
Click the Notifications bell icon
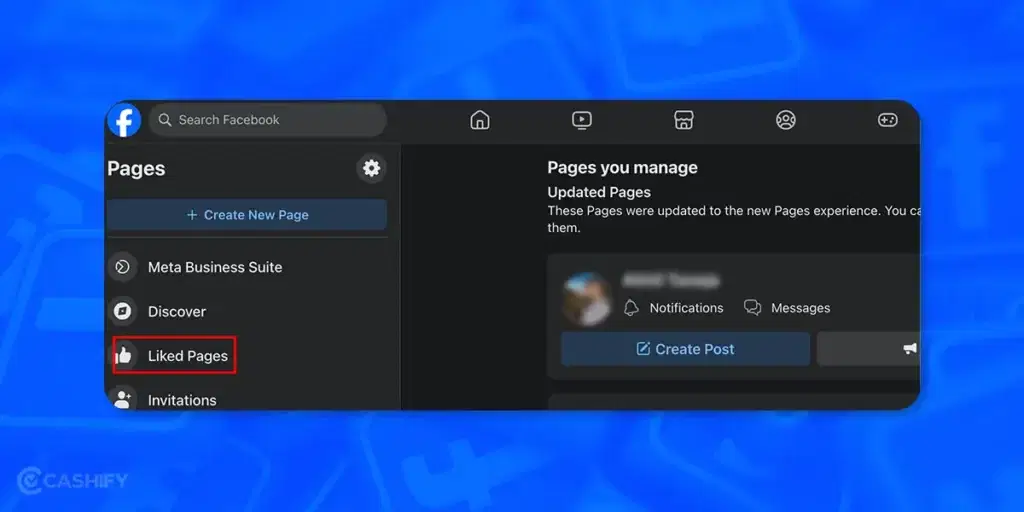pos(631,308)
